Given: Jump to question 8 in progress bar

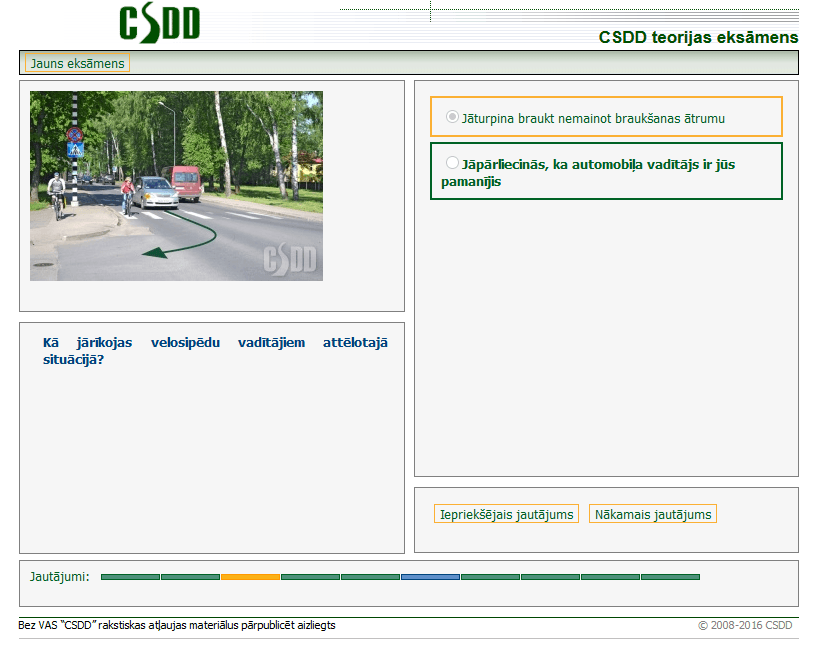Looking at the screenshot, I should coord(550,577).
